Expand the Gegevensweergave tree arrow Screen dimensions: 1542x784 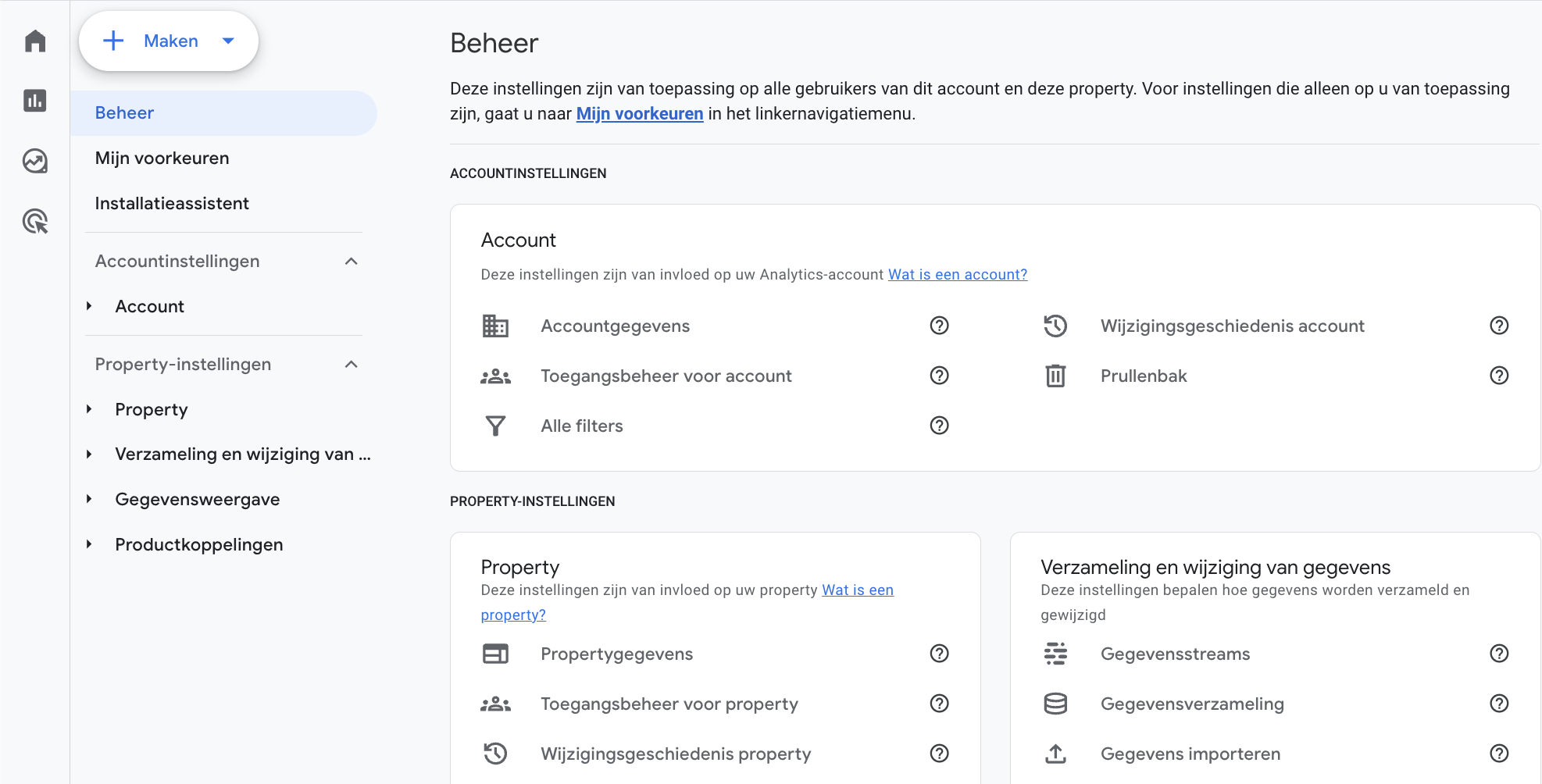(89, 499)
